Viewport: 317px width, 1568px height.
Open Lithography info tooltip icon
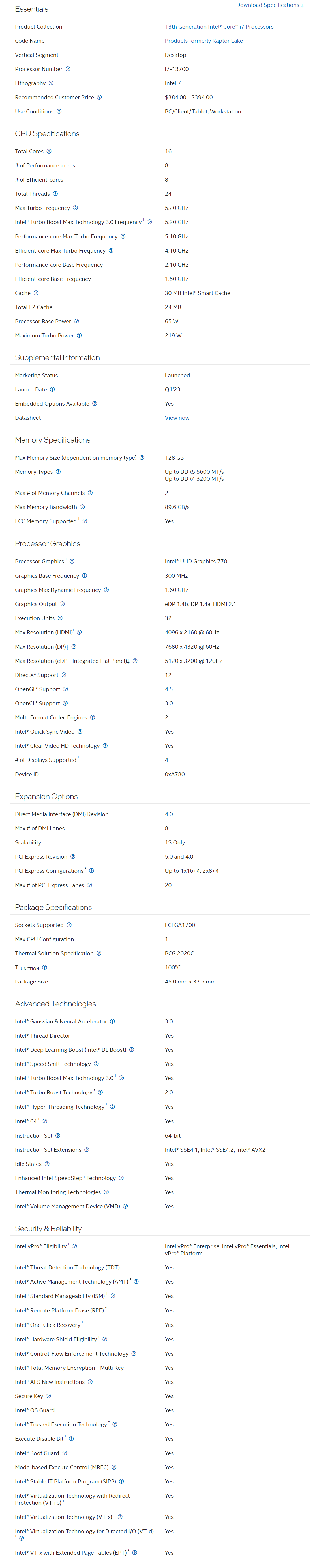tap(51, 83)
